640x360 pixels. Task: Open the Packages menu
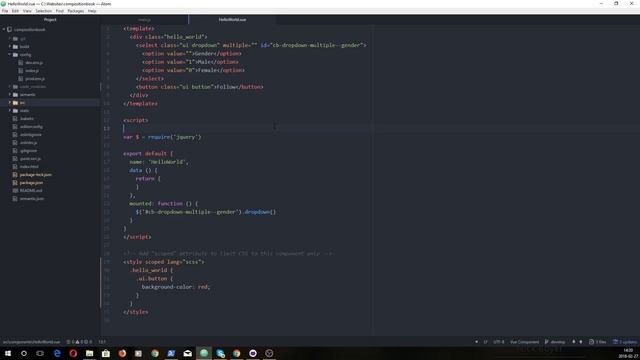tap(76, 11)
